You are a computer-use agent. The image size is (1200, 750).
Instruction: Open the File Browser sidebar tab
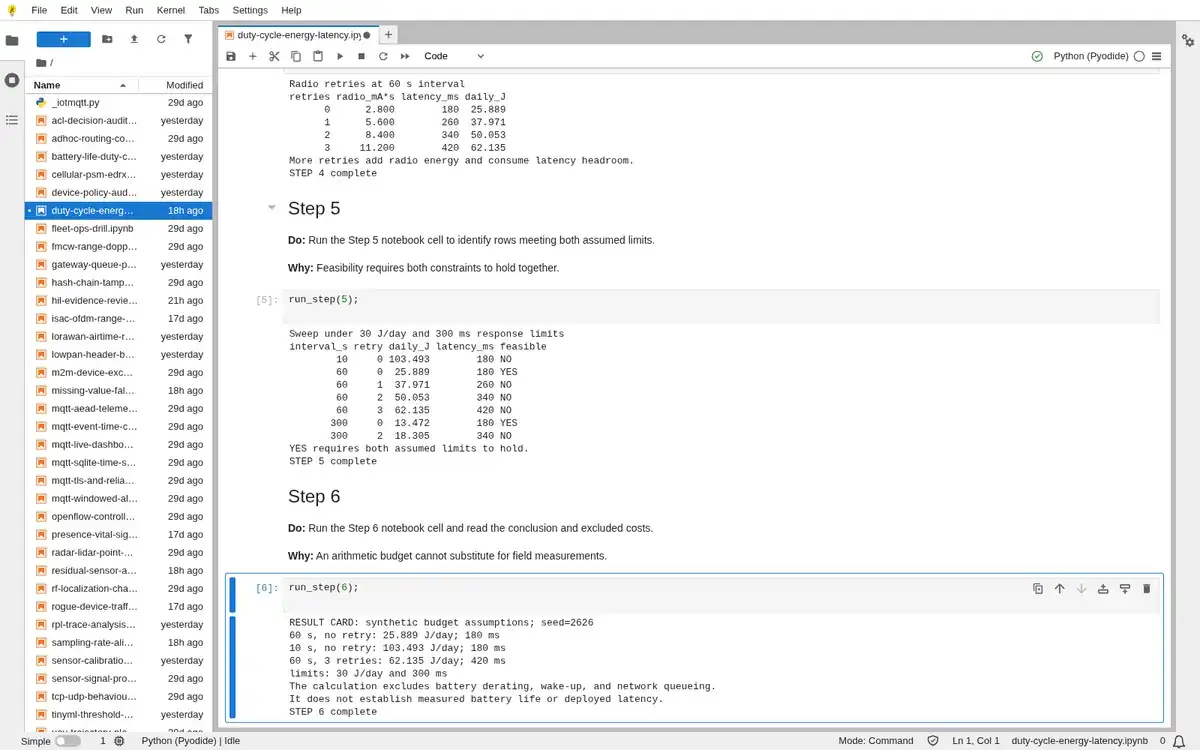(x=12, y=41)
